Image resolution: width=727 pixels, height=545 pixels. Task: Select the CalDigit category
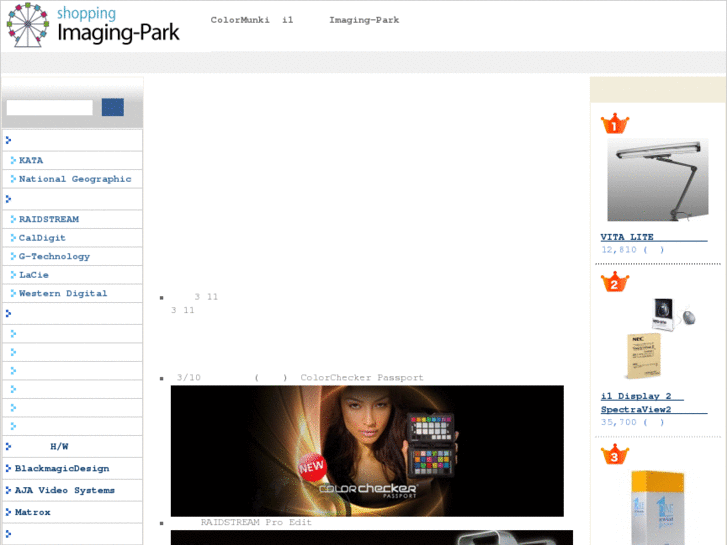[x=42, y=237]
